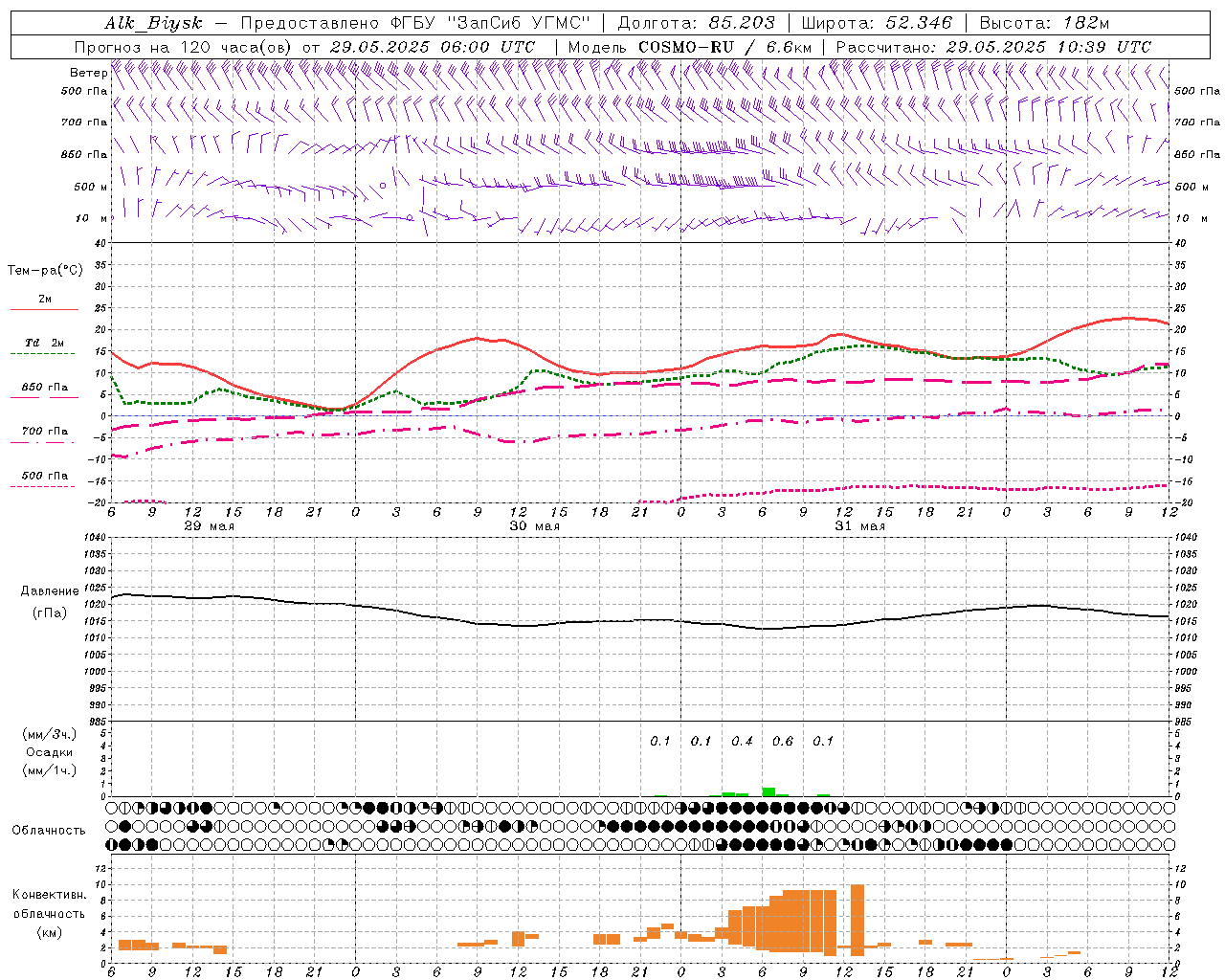Click the 0.6 precipitation value
The width and height of the screenshot is (1225, 980).
pyautogui.click(x=783, y=742)
